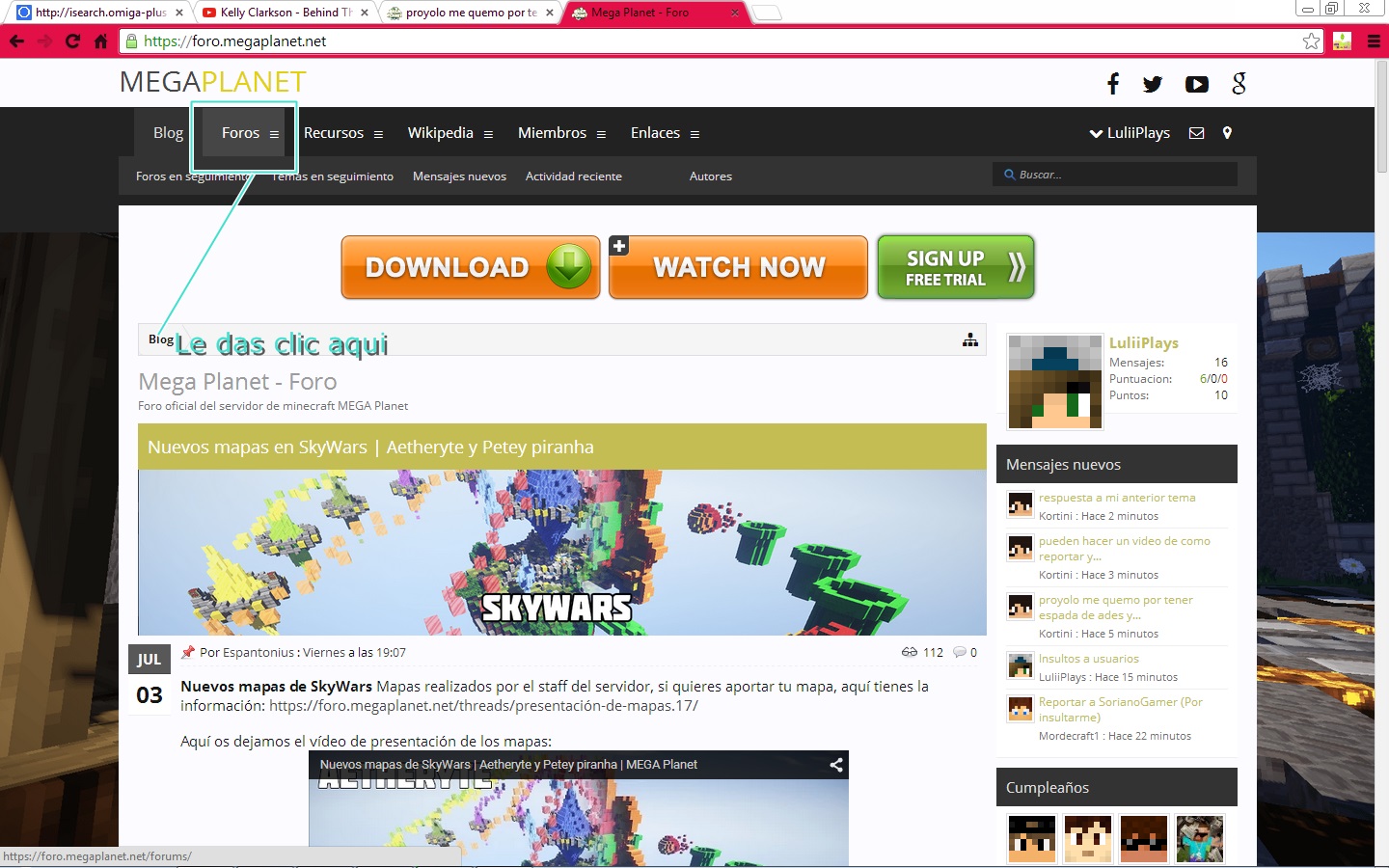Click the orange DOWNLOAD banner button
1389x868 pixels.
pos(471,267)
